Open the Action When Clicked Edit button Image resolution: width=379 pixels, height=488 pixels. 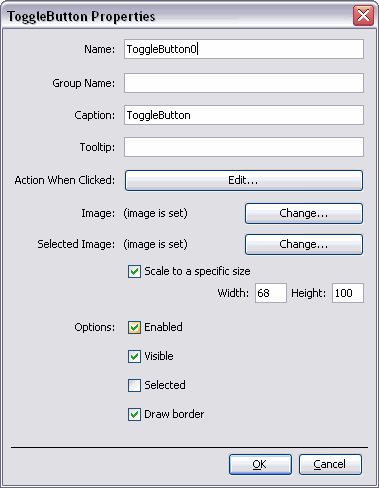coord(244,180)
